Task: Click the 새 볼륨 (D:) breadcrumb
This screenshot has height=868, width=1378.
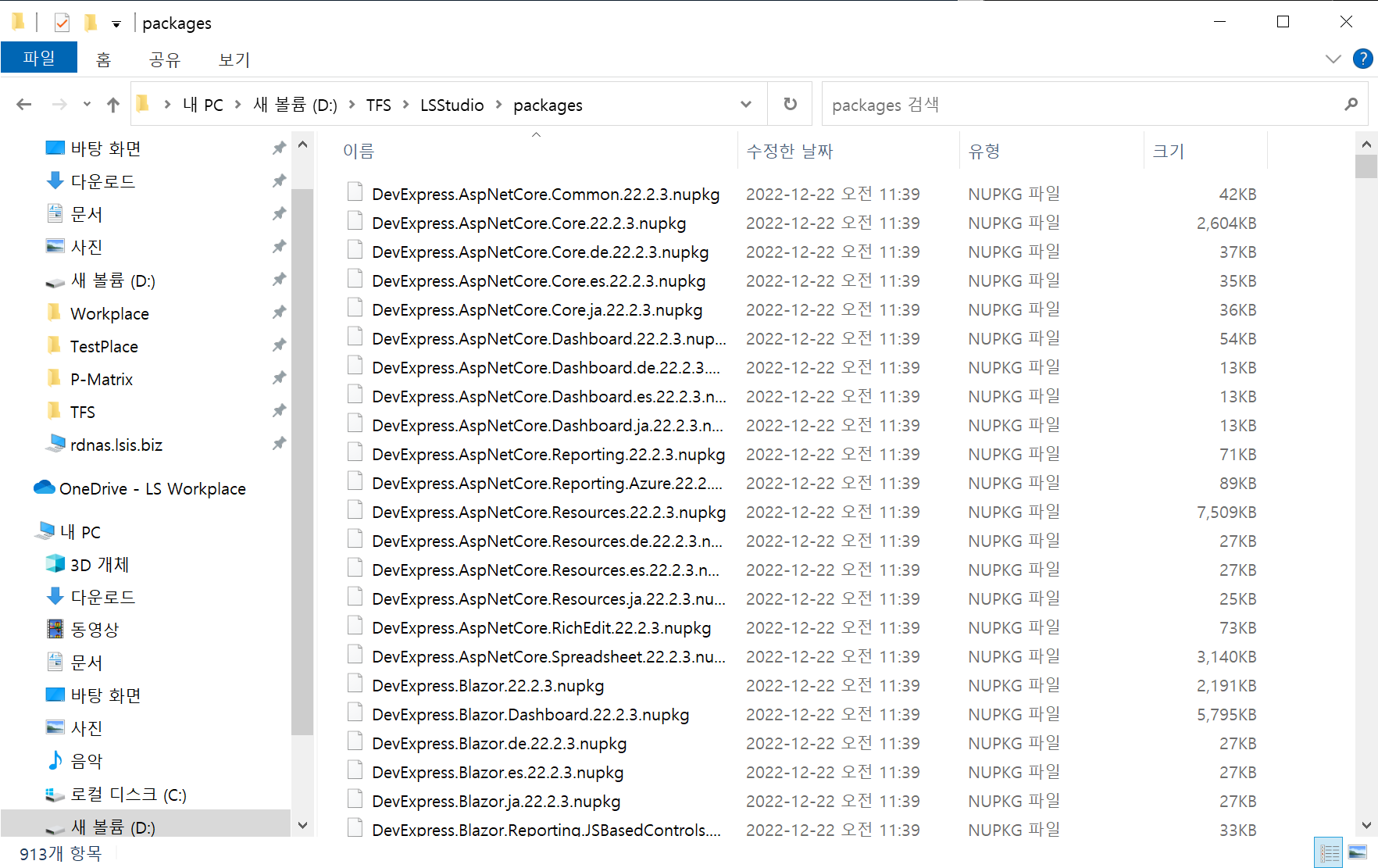Action: 295,105
